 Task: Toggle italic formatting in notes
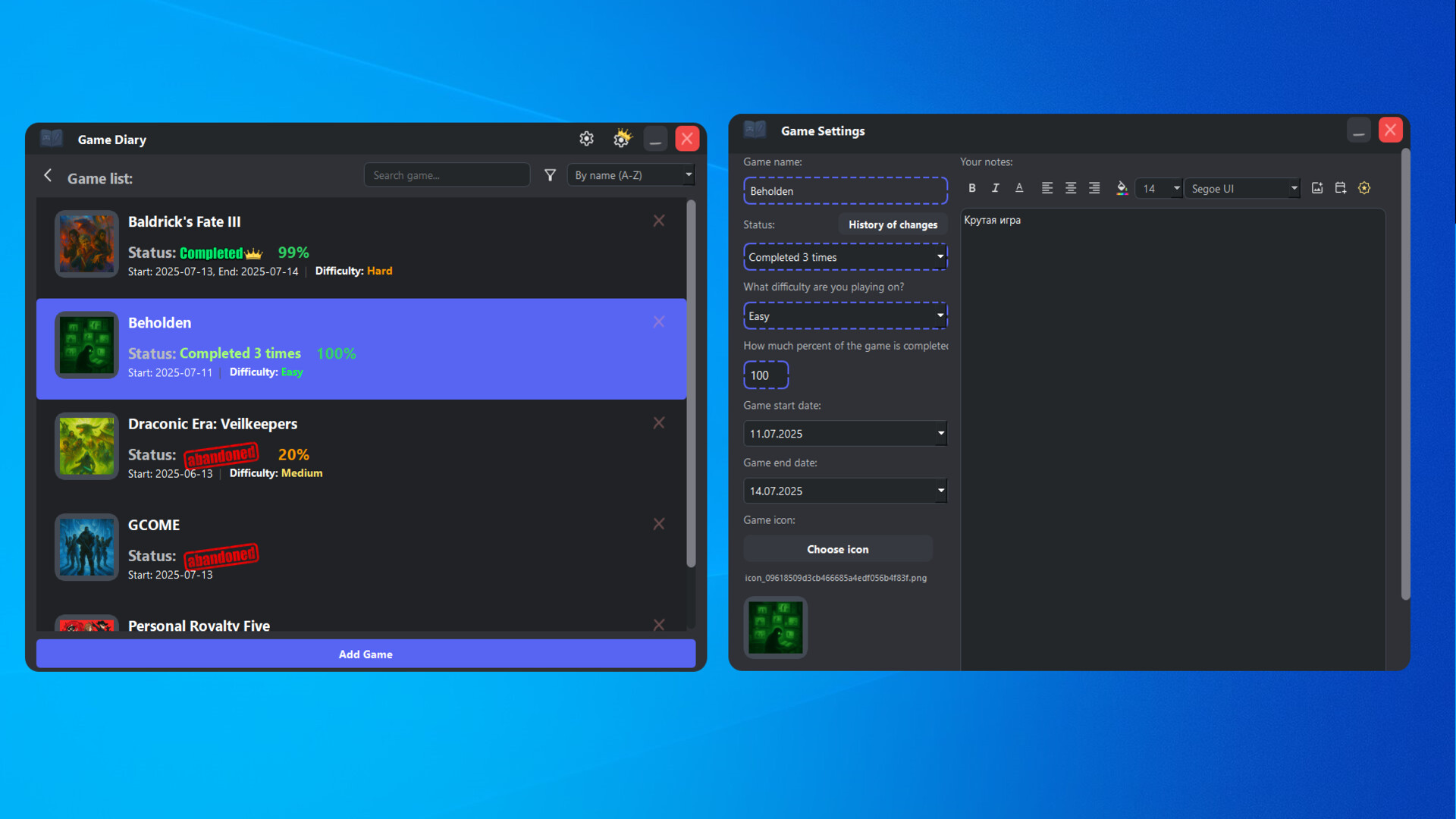[995, 188]
